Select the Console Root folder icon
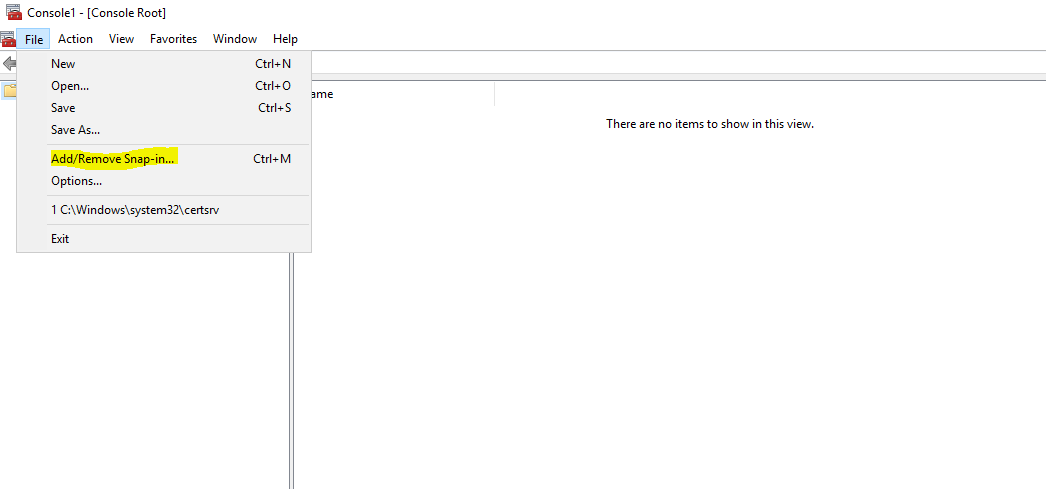 tap(9, 90)
